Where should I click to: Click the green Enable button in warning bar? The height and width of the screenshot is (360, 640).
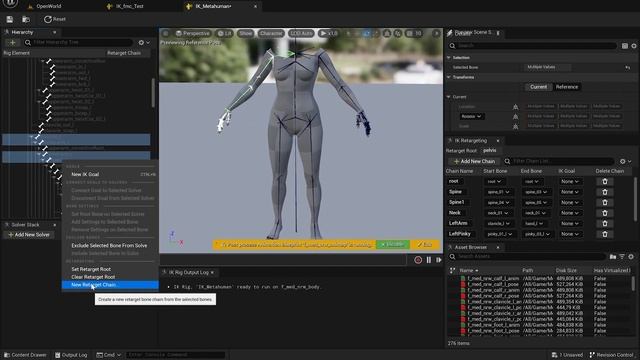[393, 244]
